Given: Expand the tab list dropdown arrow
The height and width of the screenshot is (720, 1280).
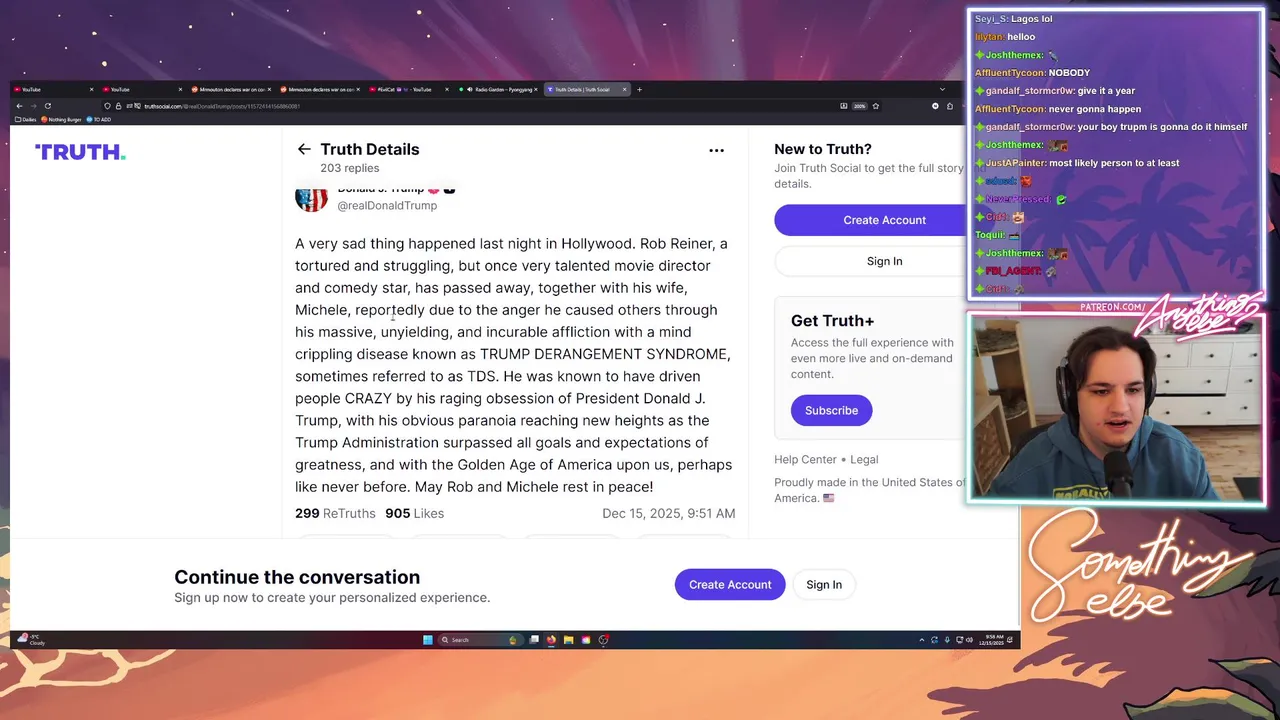Looking at the screenshot, I should (x=942, y=89).
